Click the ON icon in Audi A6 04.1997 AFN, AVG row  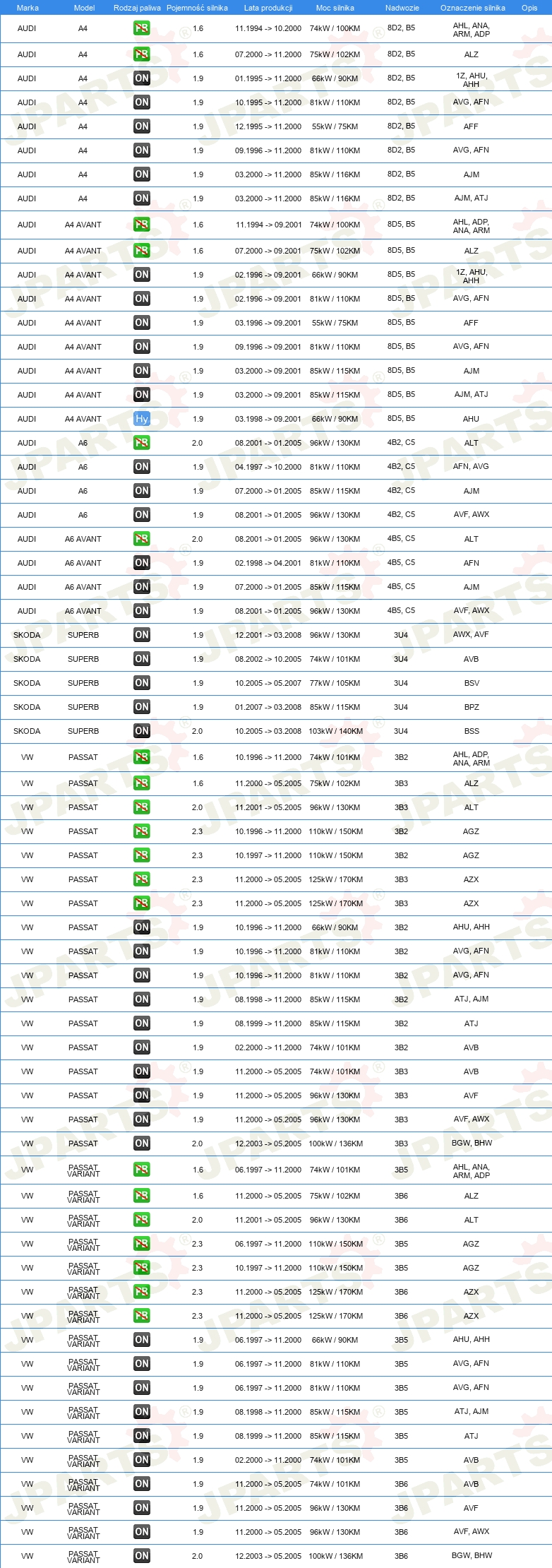pyautogui.click(x=142, y=467)
